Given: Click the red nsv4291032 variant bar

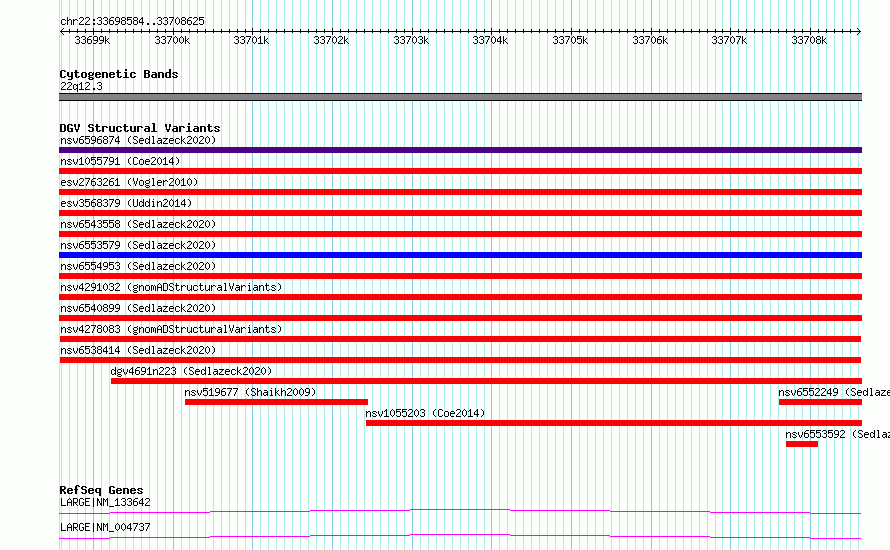Looking at the screenshot, I should 460,297.
